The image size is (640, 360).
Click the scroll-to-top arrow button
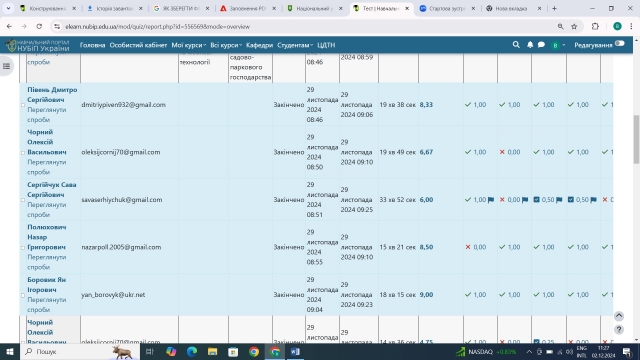pos(619,316)
